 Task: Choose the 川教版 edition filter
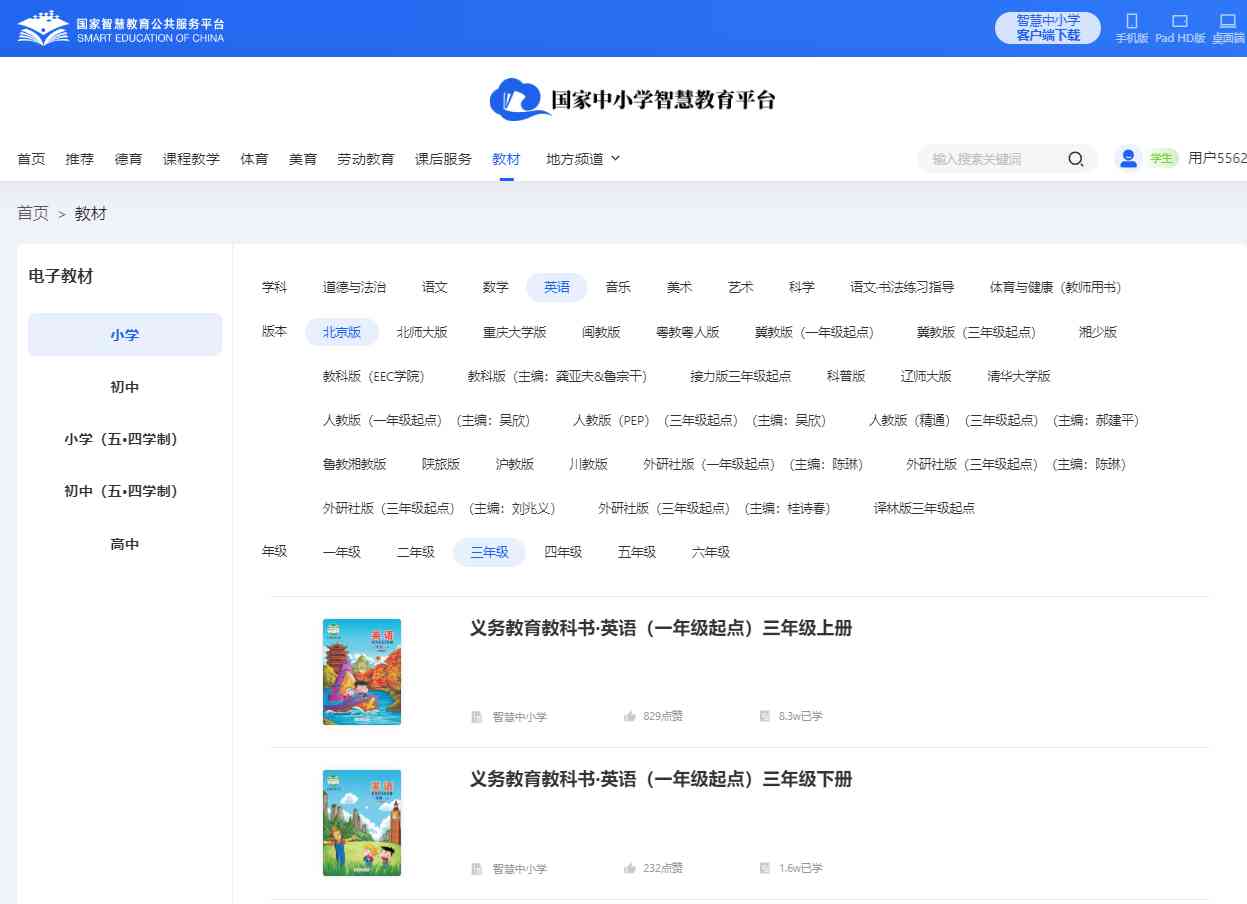[588, 464]
